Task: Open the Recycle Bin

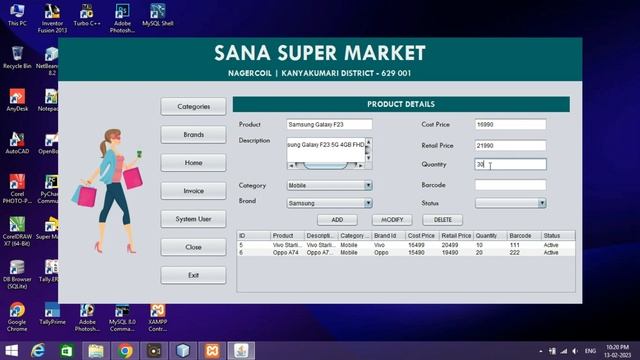Action: pyautogui.click(x=17, y=58)
